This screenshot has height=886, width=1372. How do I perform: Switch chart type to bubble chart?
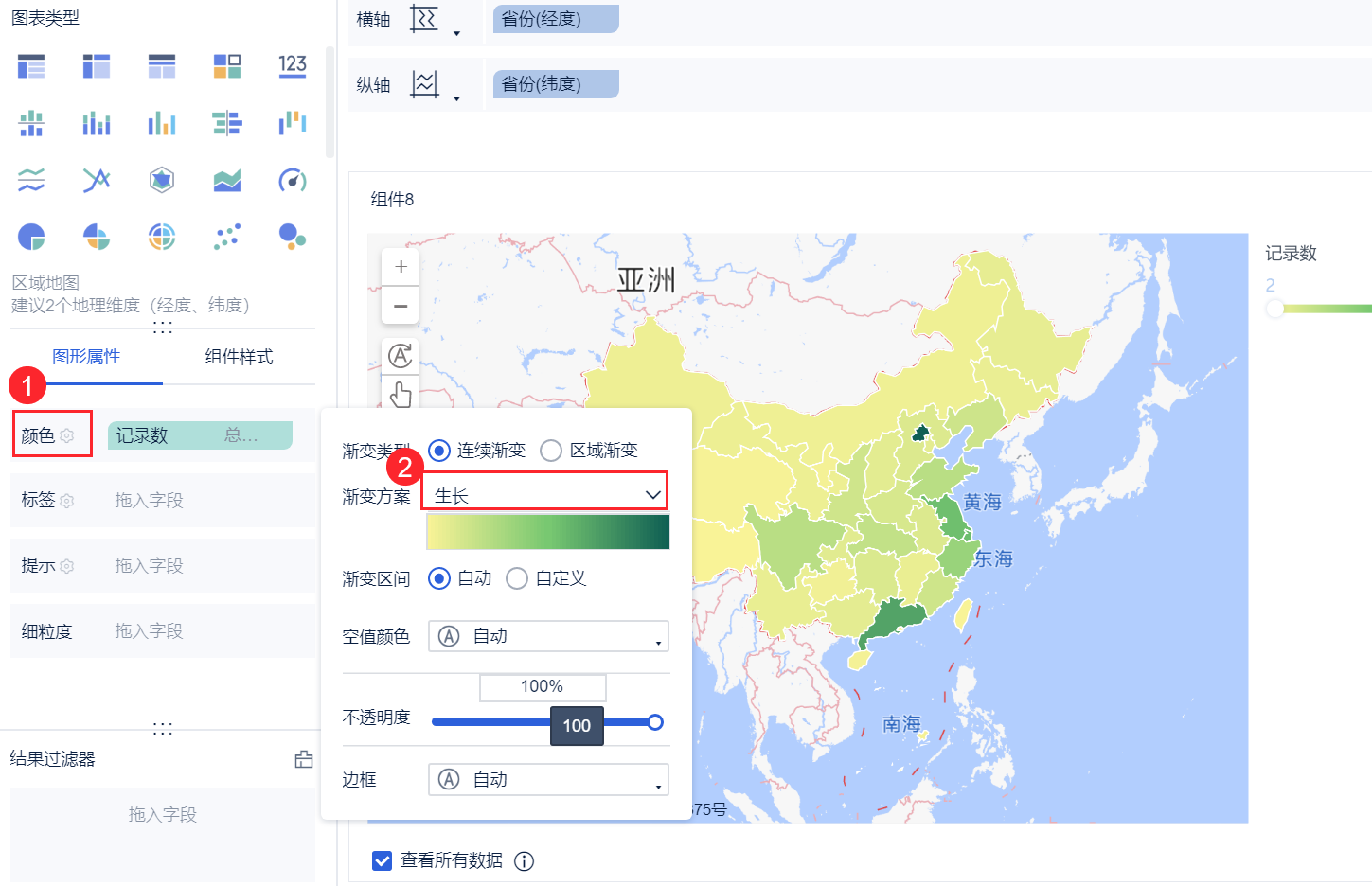click(293, 237)
